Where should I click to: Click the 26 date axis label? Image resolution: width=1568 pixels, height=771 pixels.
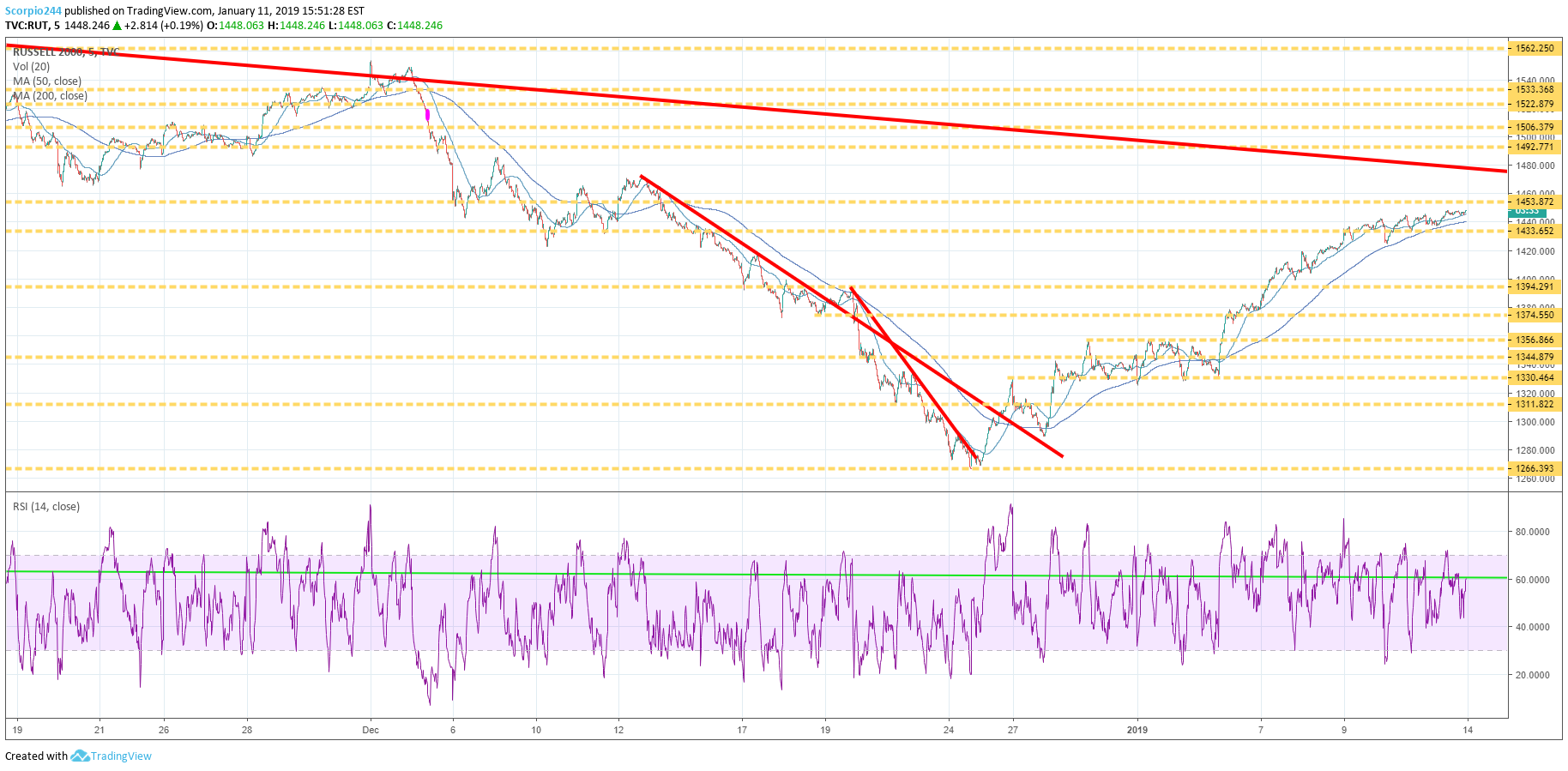pyautogui.click(x=164, y=730)
